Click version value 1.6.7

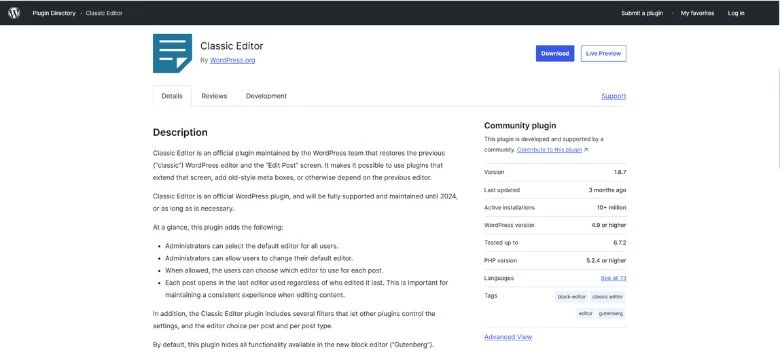[620, 172]
